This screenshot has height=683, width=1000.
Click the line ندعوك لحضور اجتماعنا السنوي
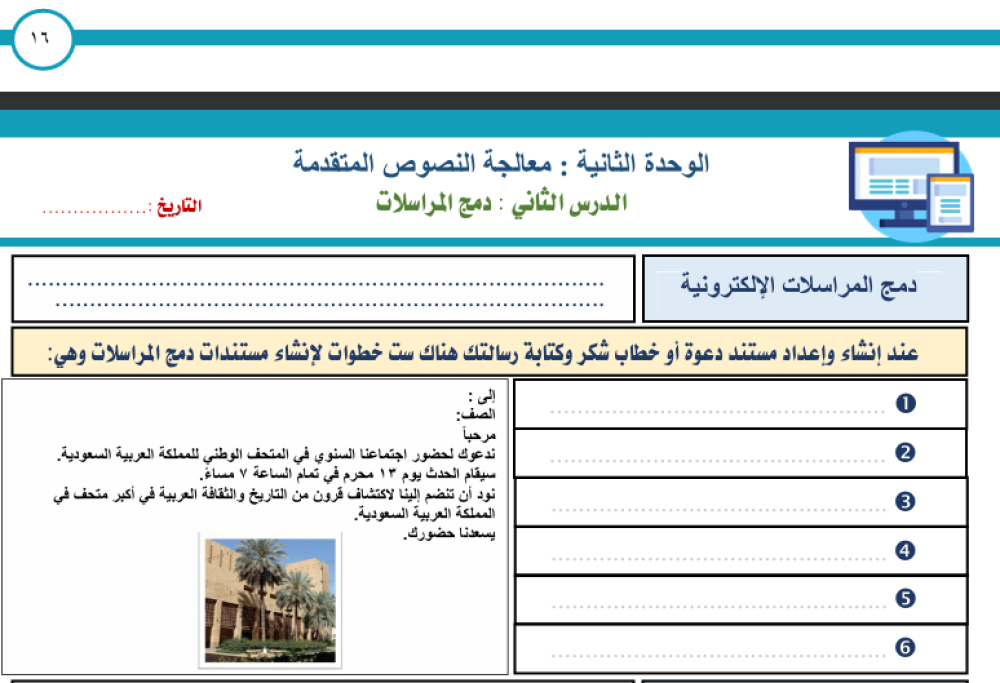(x=277, y=455)
